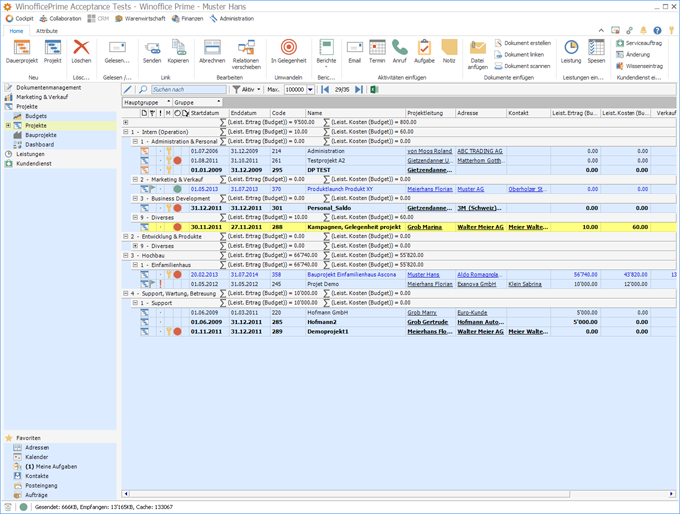The height and width of the screenshot is (514, 680).
Task: Collapse the 2 - Marketing & Verkauf subgroup
Action: (x=135, y=179)
